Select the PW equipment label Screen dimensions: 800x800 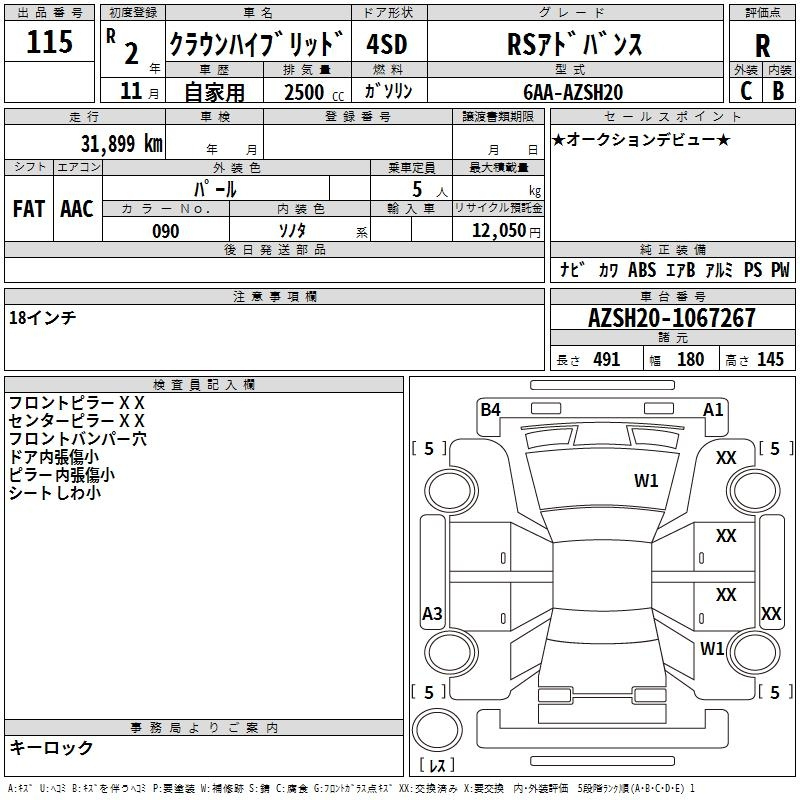[779, 270]
